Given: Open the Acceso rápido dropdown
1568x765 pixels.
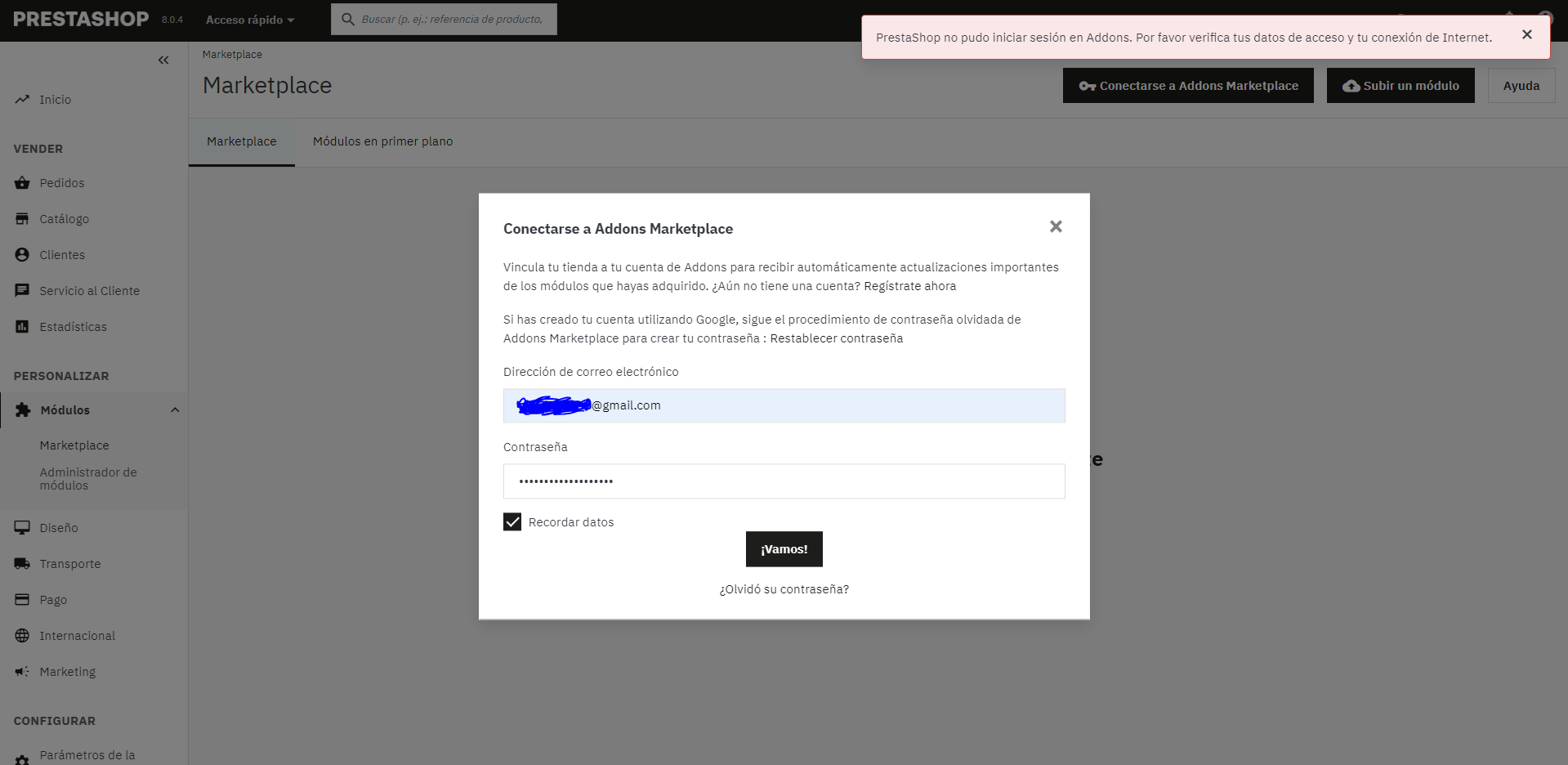Looking at the screenshot, I should click(250, 20).
